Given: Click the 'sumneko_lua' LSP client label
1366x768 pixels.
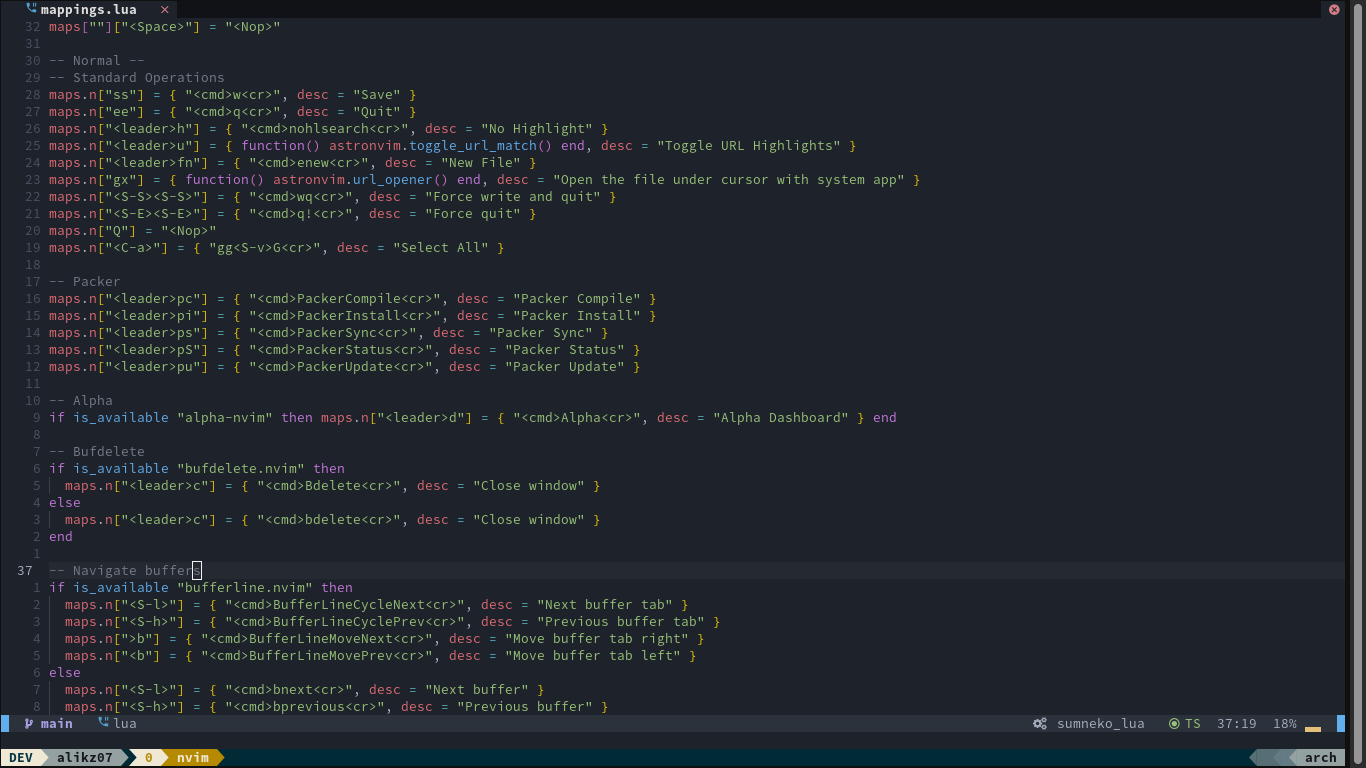Looking at the screenshot, I should point(1101,723).
